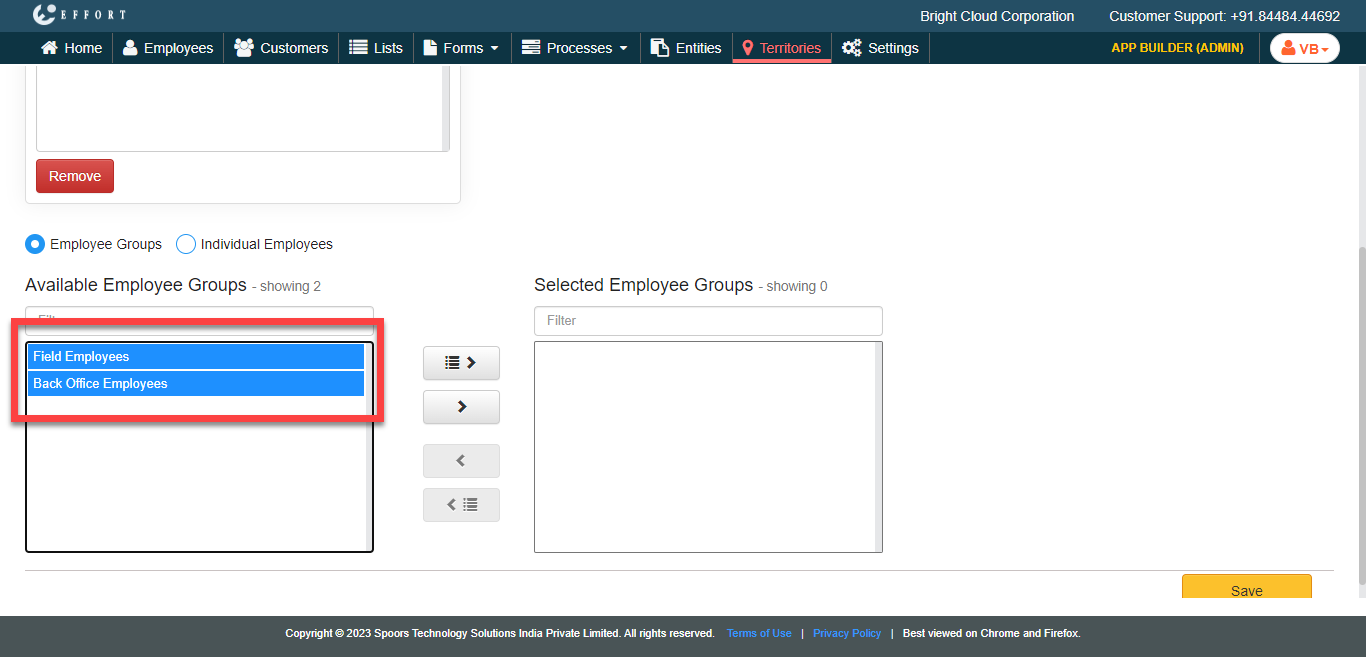1366x657 pixels.
Task: Click the Home icon in navbar
Action: click(49, 48)
